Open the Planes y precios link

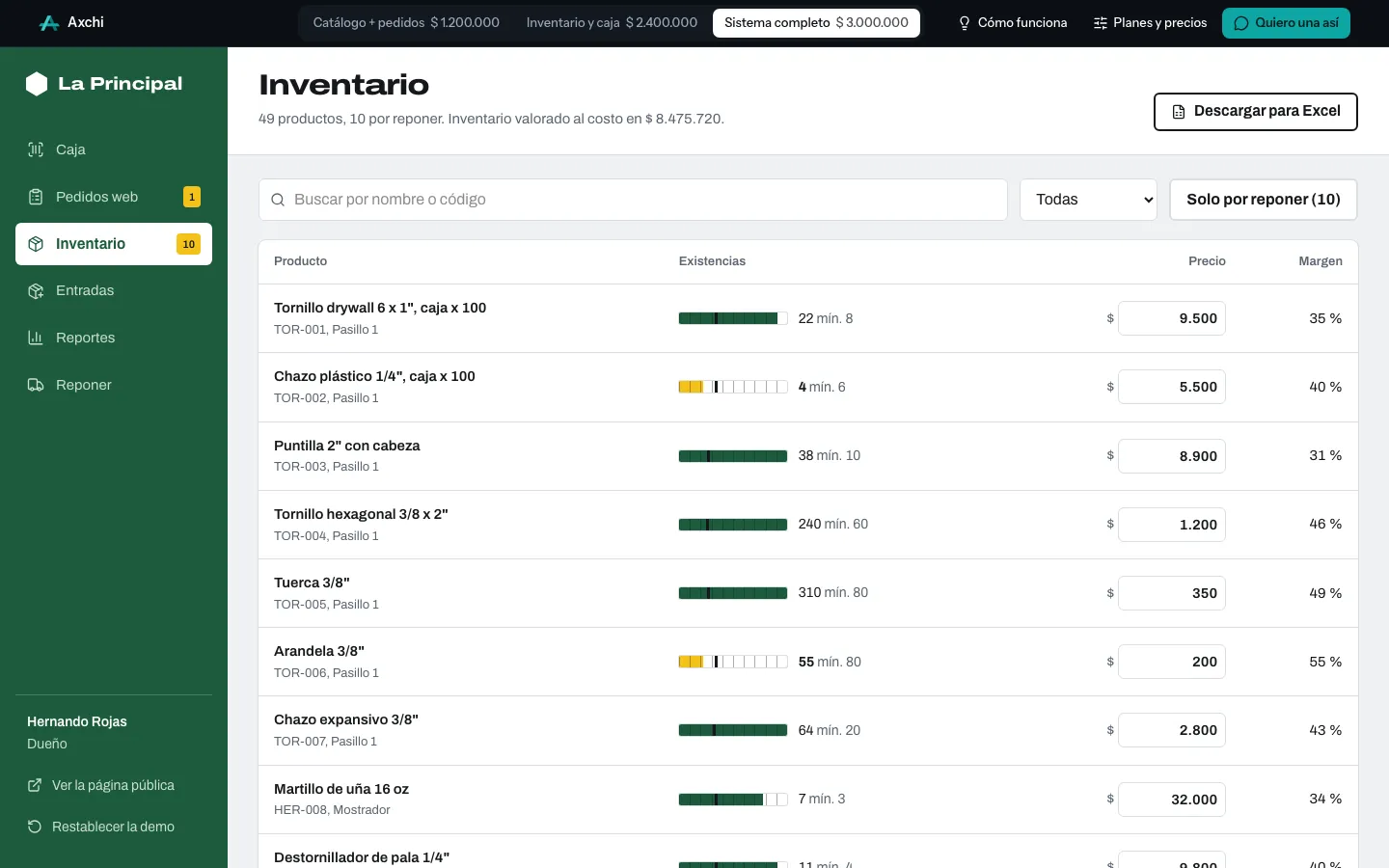(1150, 23)
